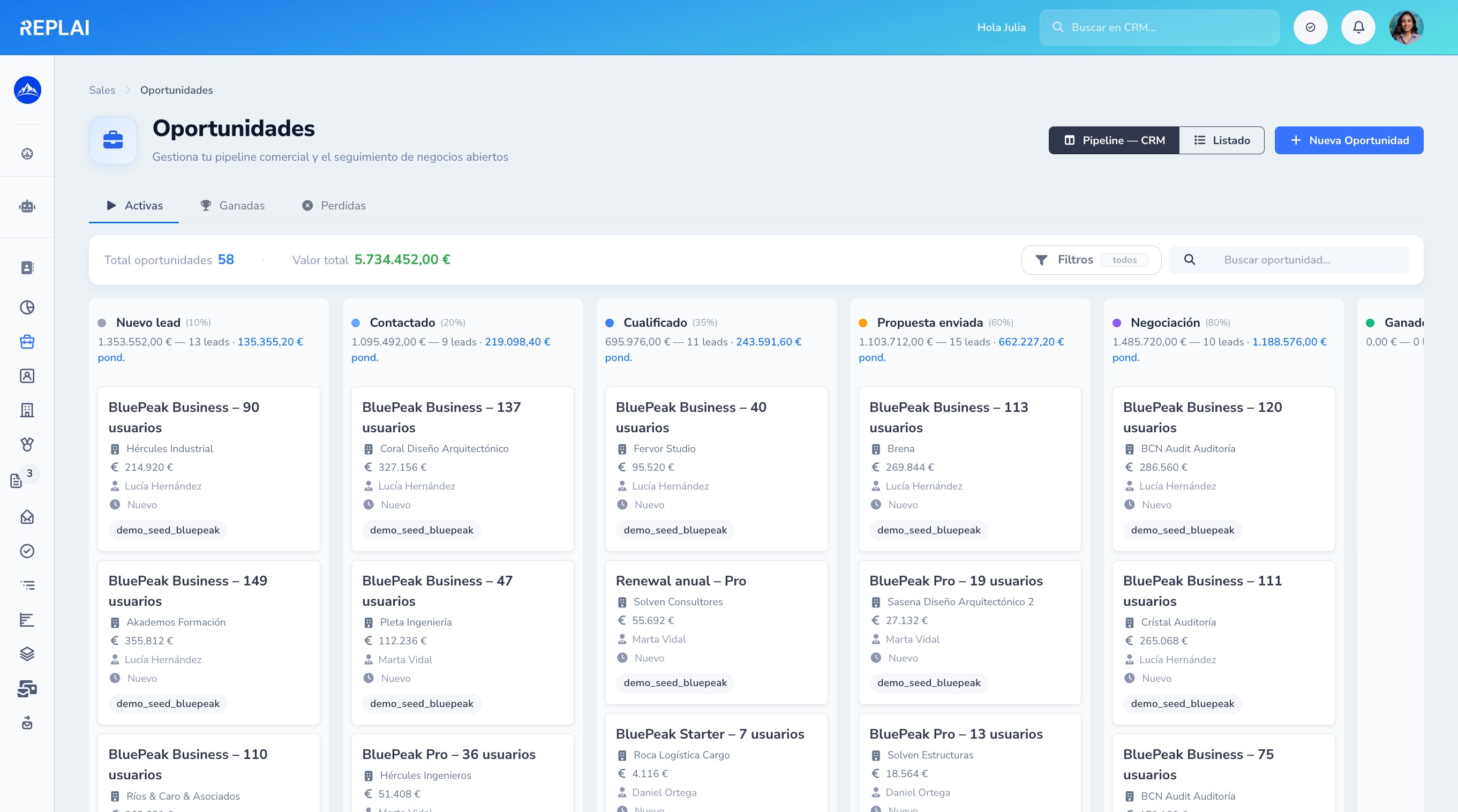Open BluePeak Business – 137 usuarios card

pos(462,469)
